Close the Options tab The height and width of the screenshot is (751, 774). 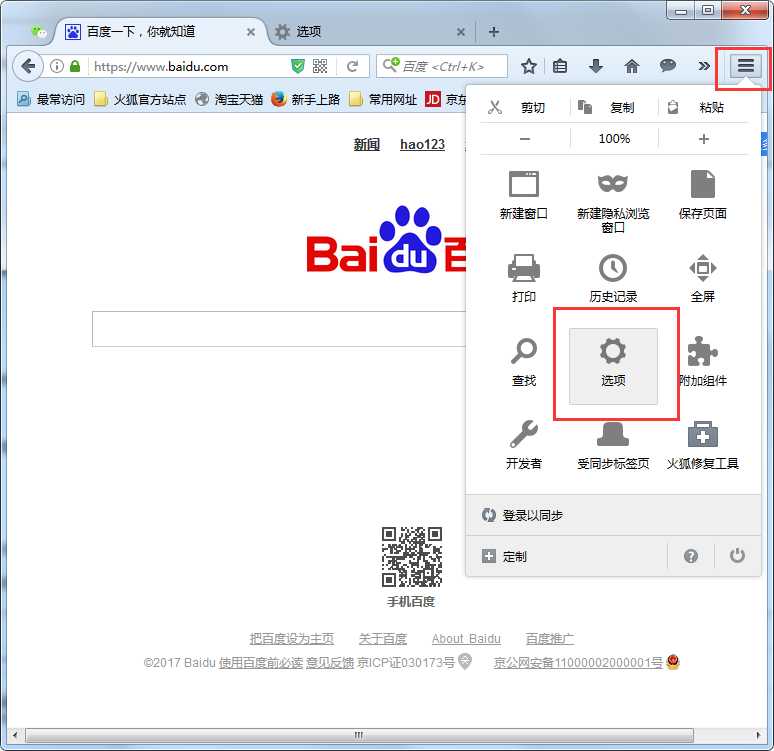click(461, 32)
